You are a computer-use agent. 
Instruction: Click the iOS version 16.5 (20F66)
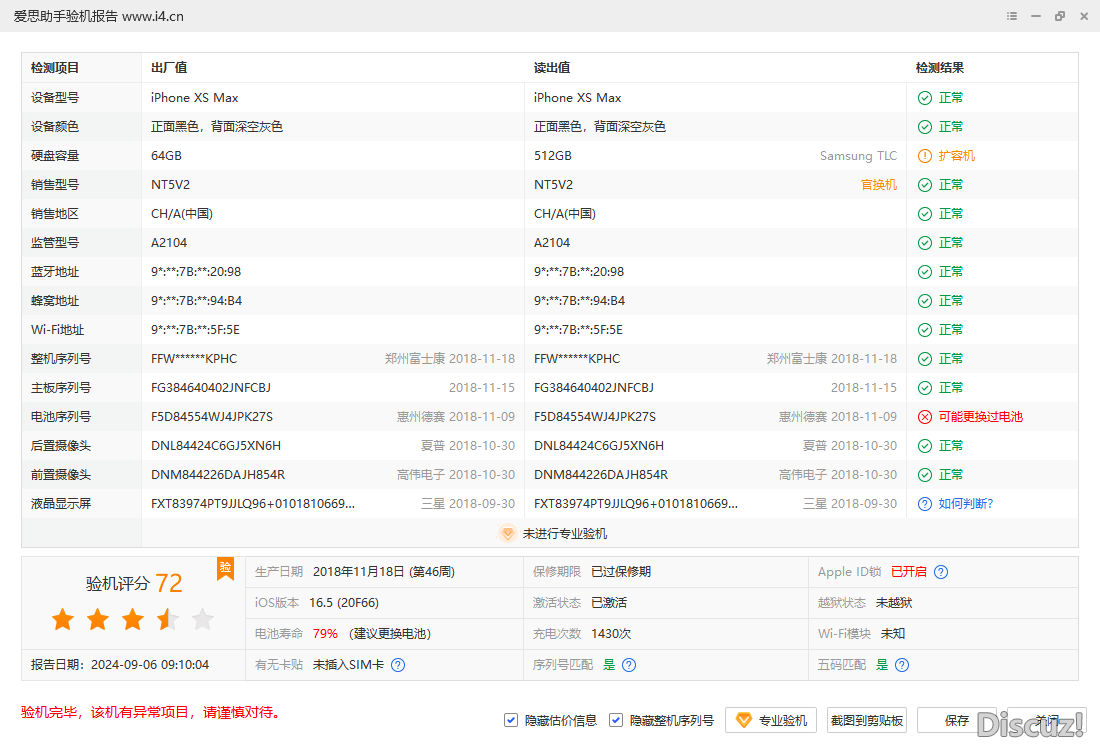[344, 603]
